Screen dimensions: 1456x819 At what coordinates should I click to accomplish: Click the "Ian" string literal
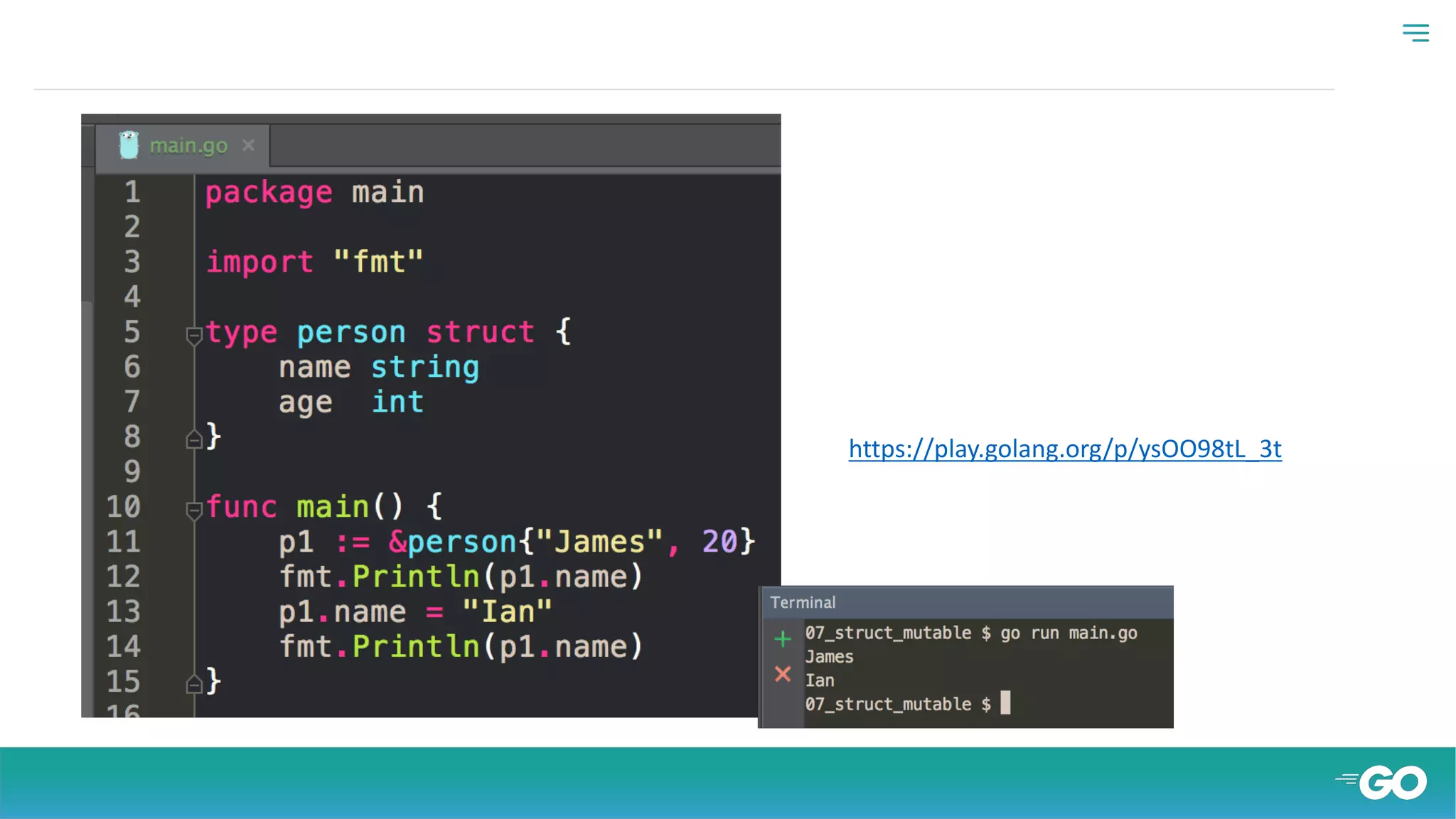(x=507, y=612)
